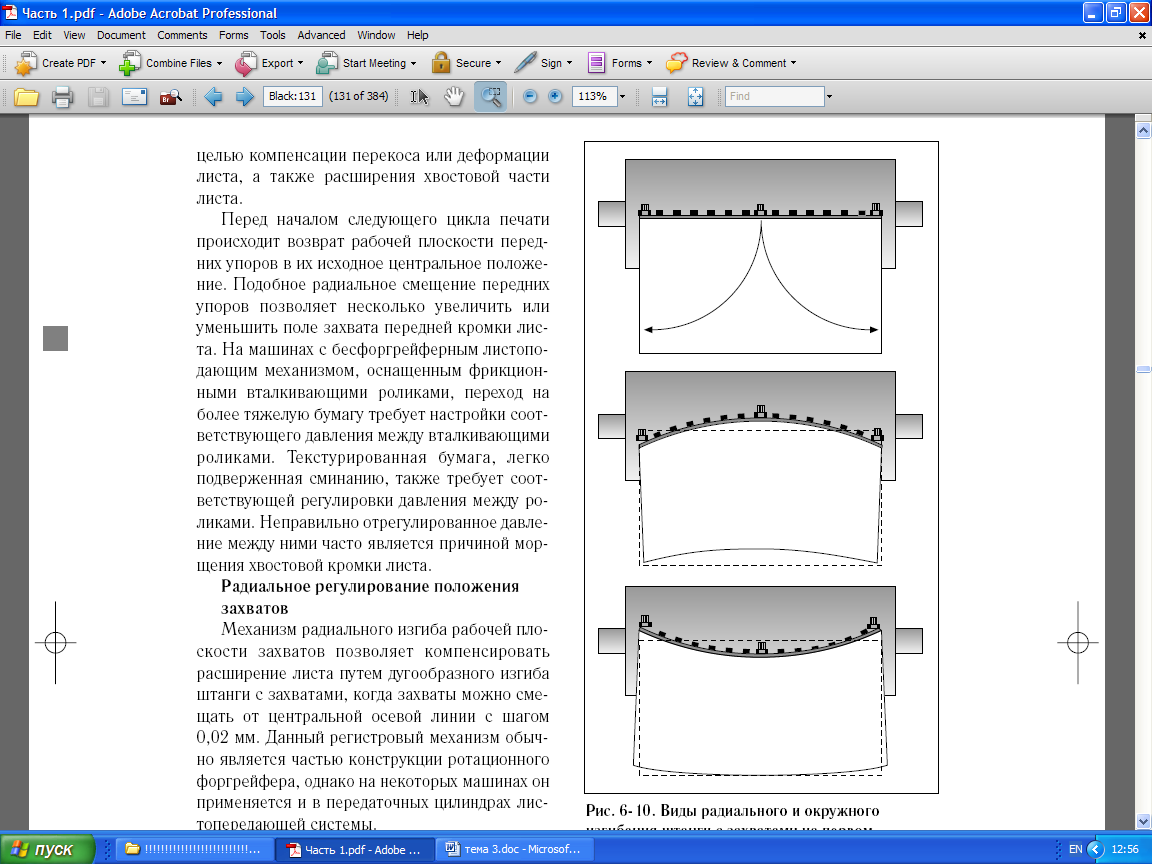The image size is (1152, 864).
Task: Click the Search binoculars icon
Action: (170, 97)
